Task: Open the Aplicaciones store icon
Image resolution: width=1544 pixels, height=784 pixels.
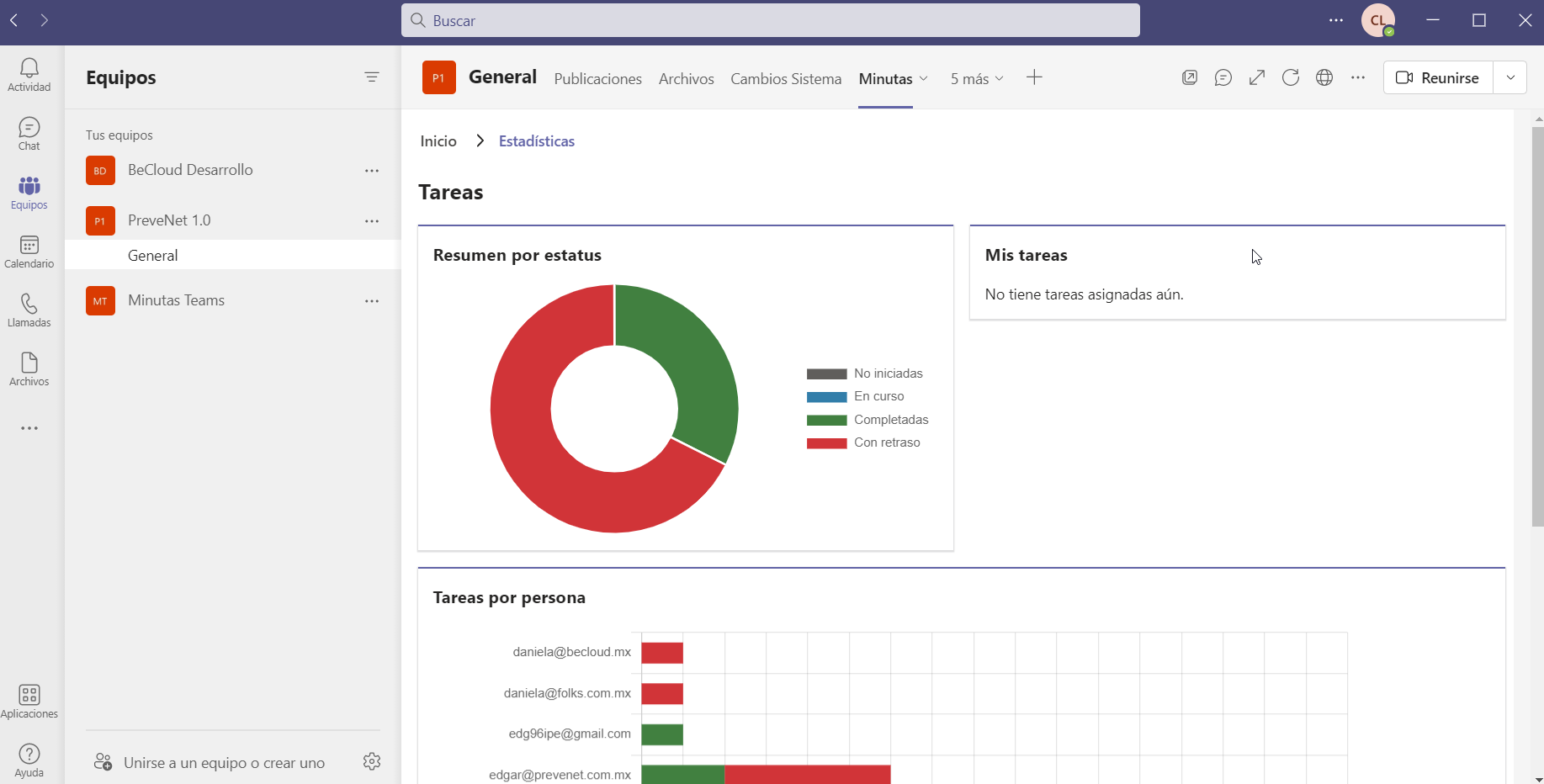Action: (x=29, y=702)
